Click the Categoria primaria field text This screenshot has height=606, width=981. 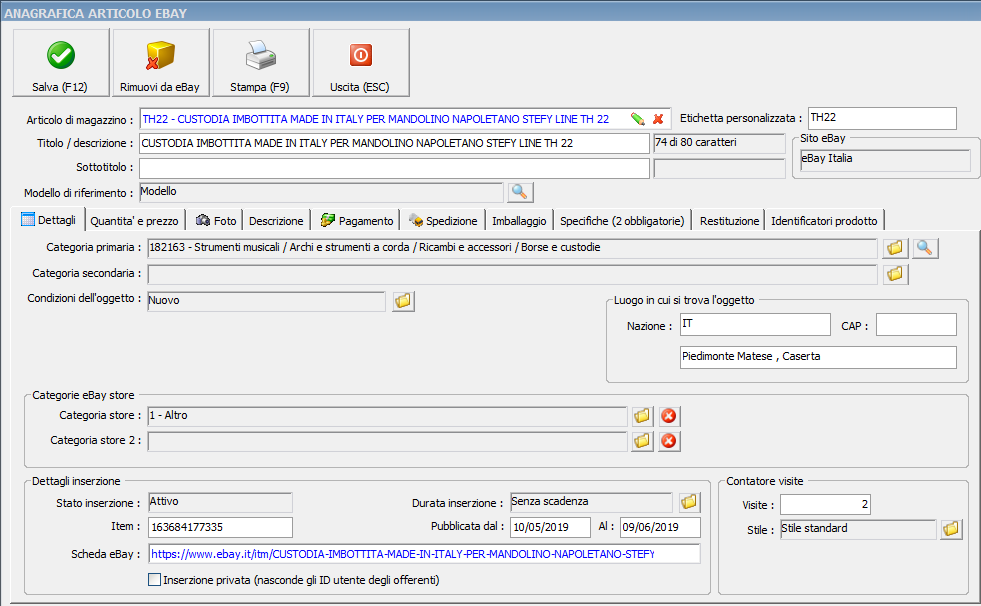512,248
